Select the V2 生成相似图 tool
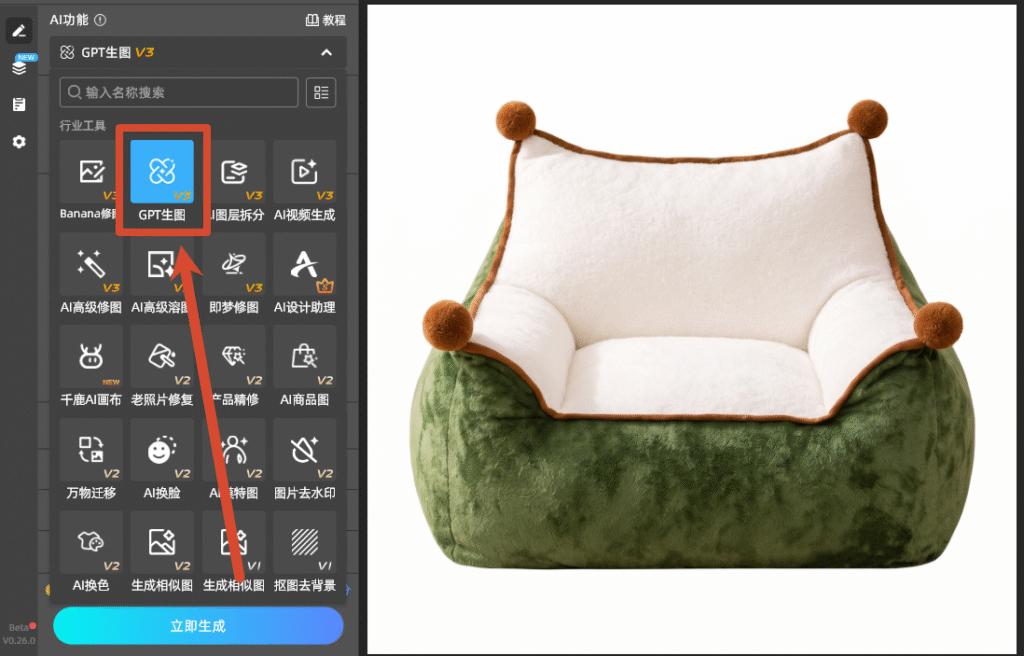Viewport: 1024px width, 656px height. [162, 551]
